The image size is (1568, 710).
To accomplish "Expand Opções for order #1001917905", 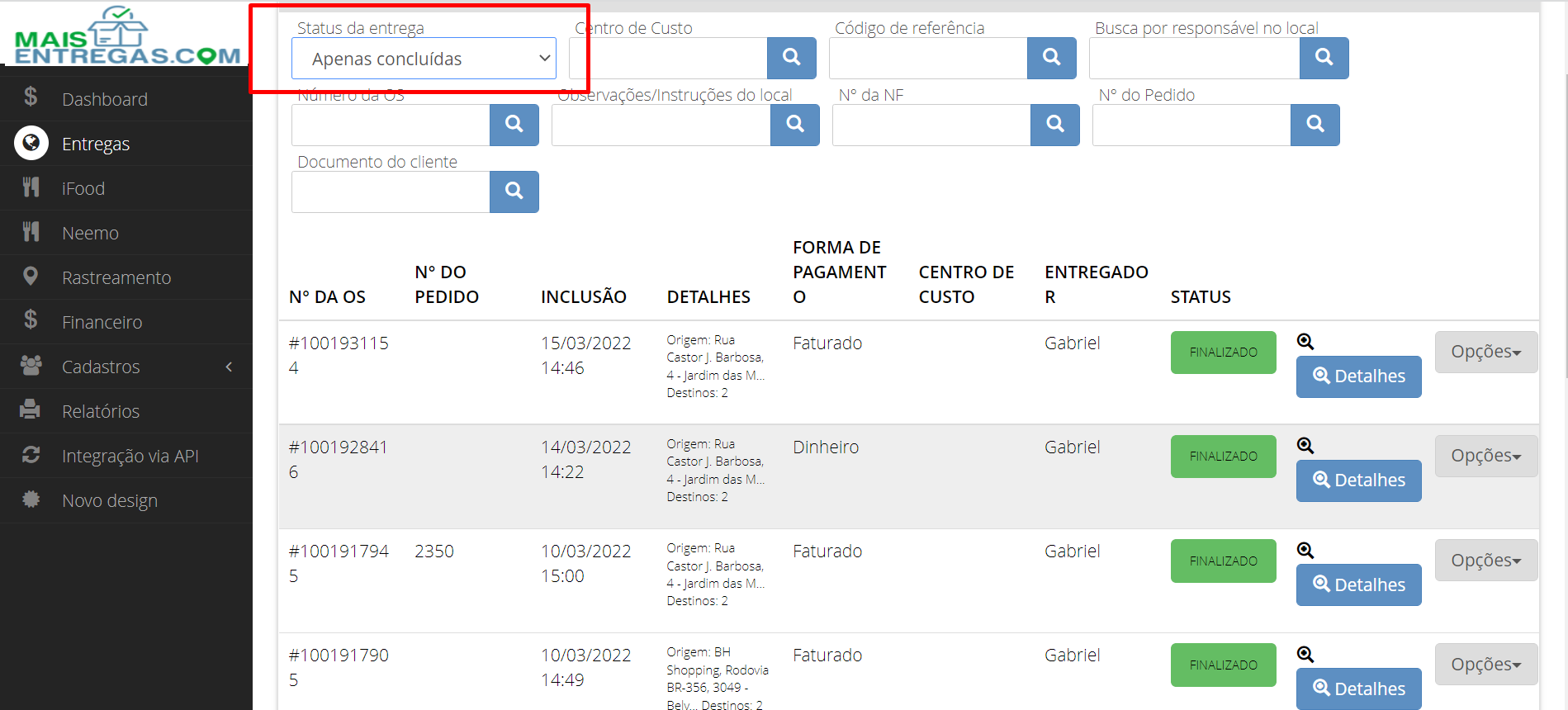I will click(1486, 664).
